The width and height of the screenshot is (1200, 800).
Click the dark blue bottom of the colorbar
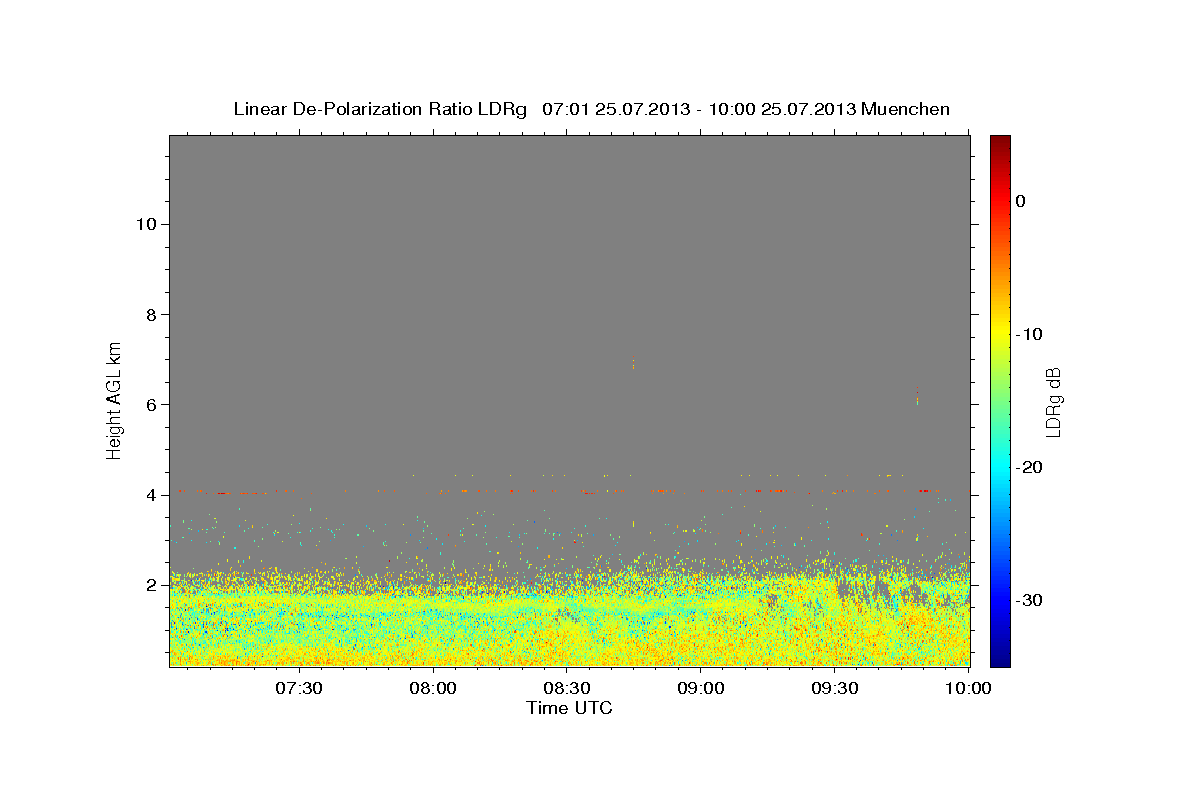1000,658
